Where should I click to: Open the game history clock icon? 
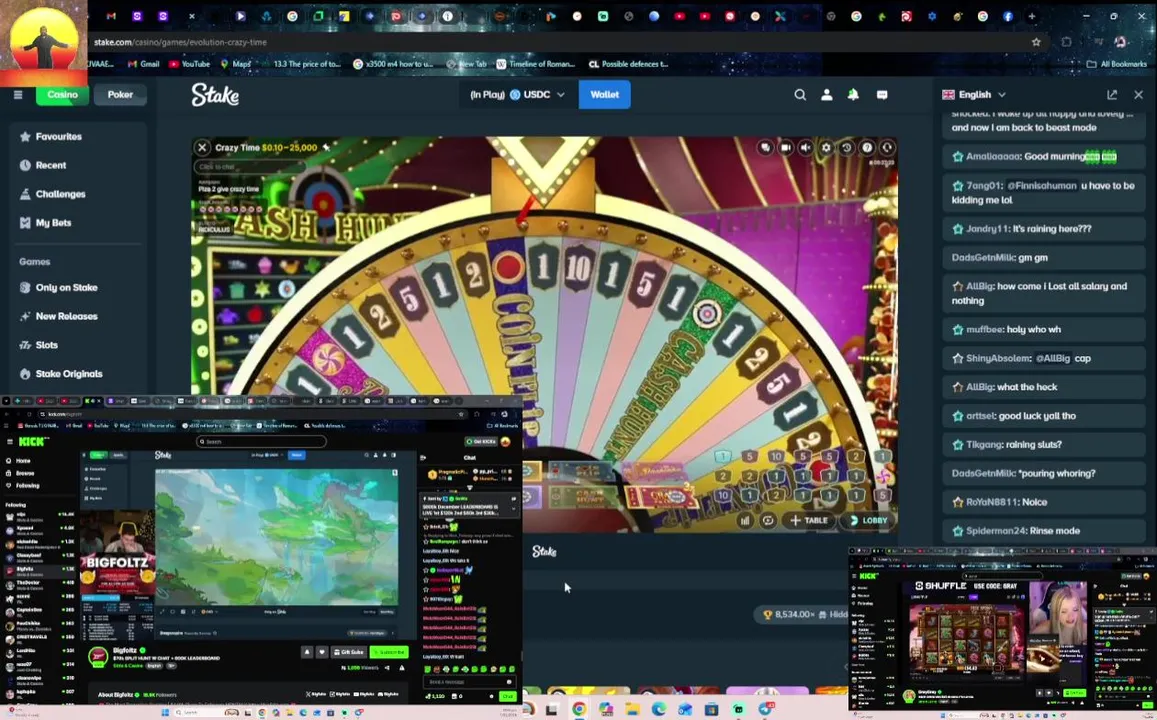[846, 148]
